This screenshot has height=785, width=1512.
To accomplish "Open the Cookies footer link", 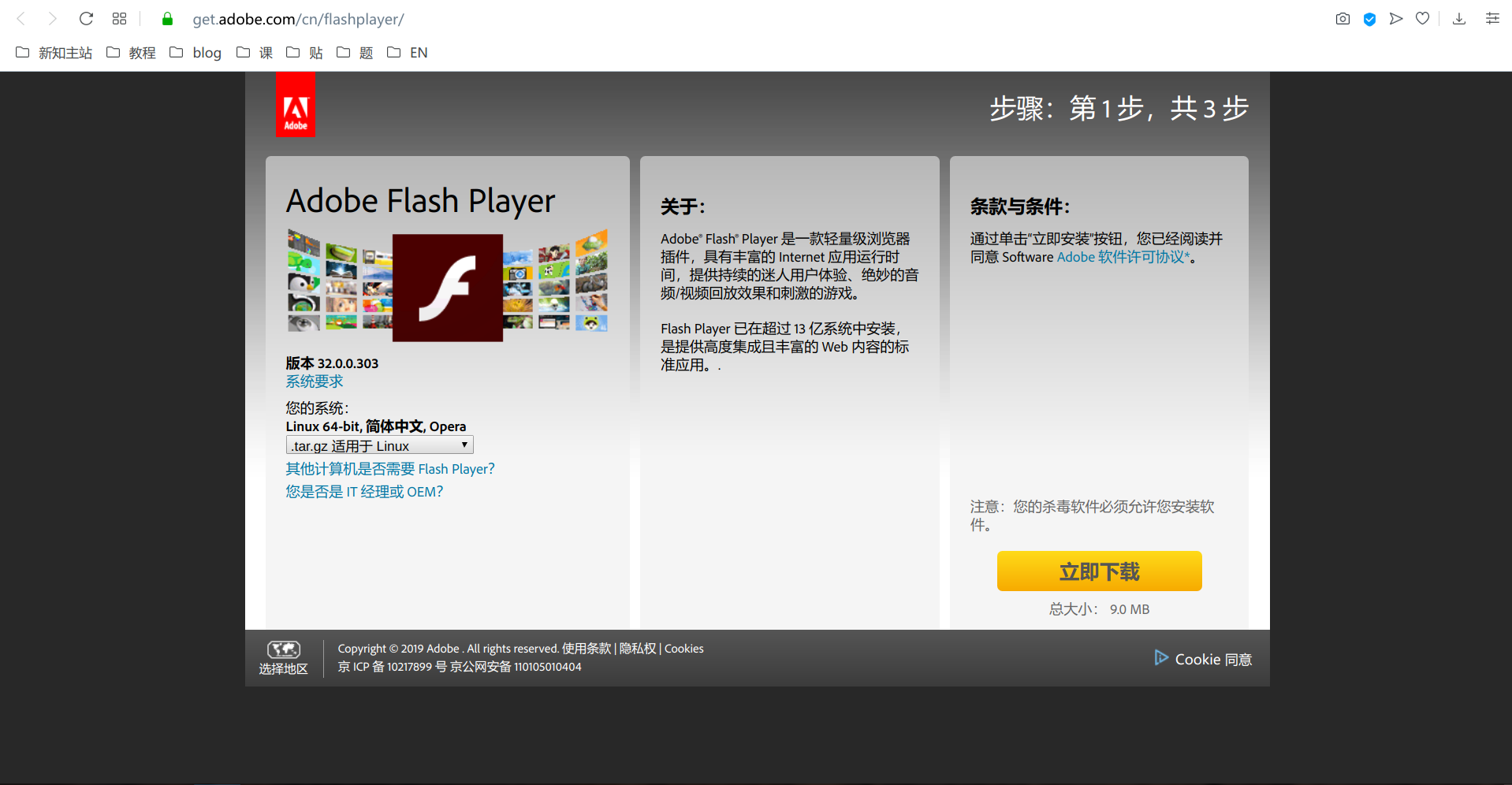I will point(684,649).
